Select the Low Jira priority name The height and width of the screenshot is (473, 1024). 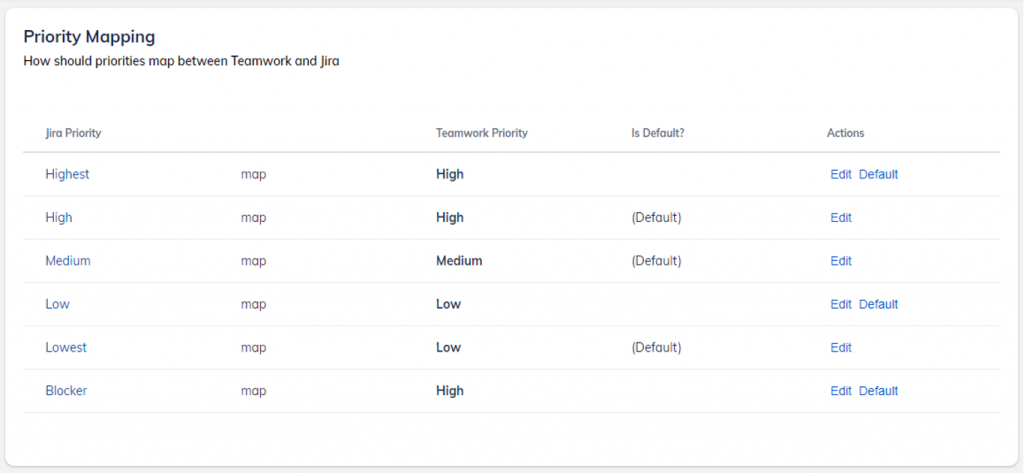[x=58, y=304]
